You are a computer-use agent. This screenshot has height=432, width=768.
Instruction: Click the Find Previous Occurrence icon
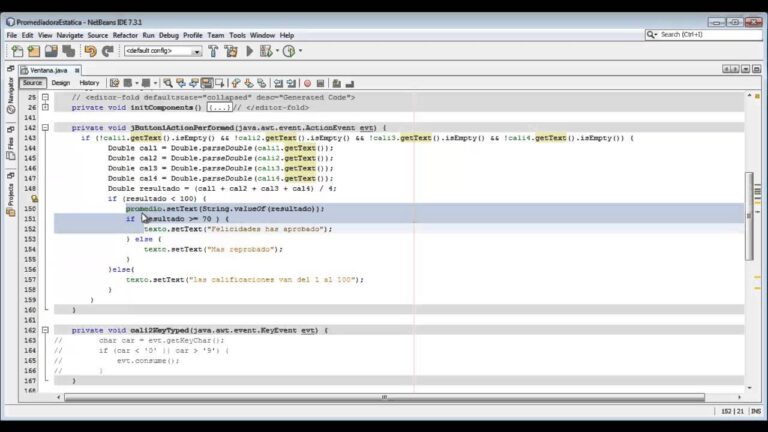coord(181,83)
